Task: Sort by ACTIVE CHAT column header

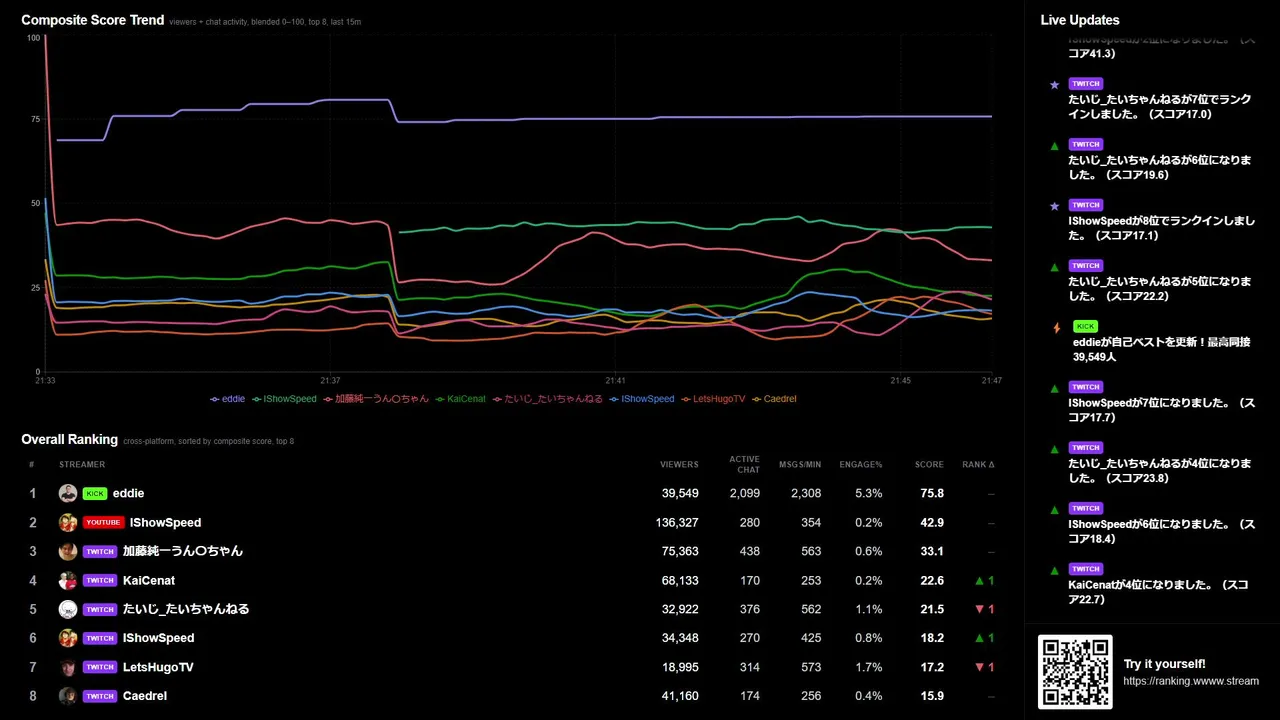Action: 744,464
